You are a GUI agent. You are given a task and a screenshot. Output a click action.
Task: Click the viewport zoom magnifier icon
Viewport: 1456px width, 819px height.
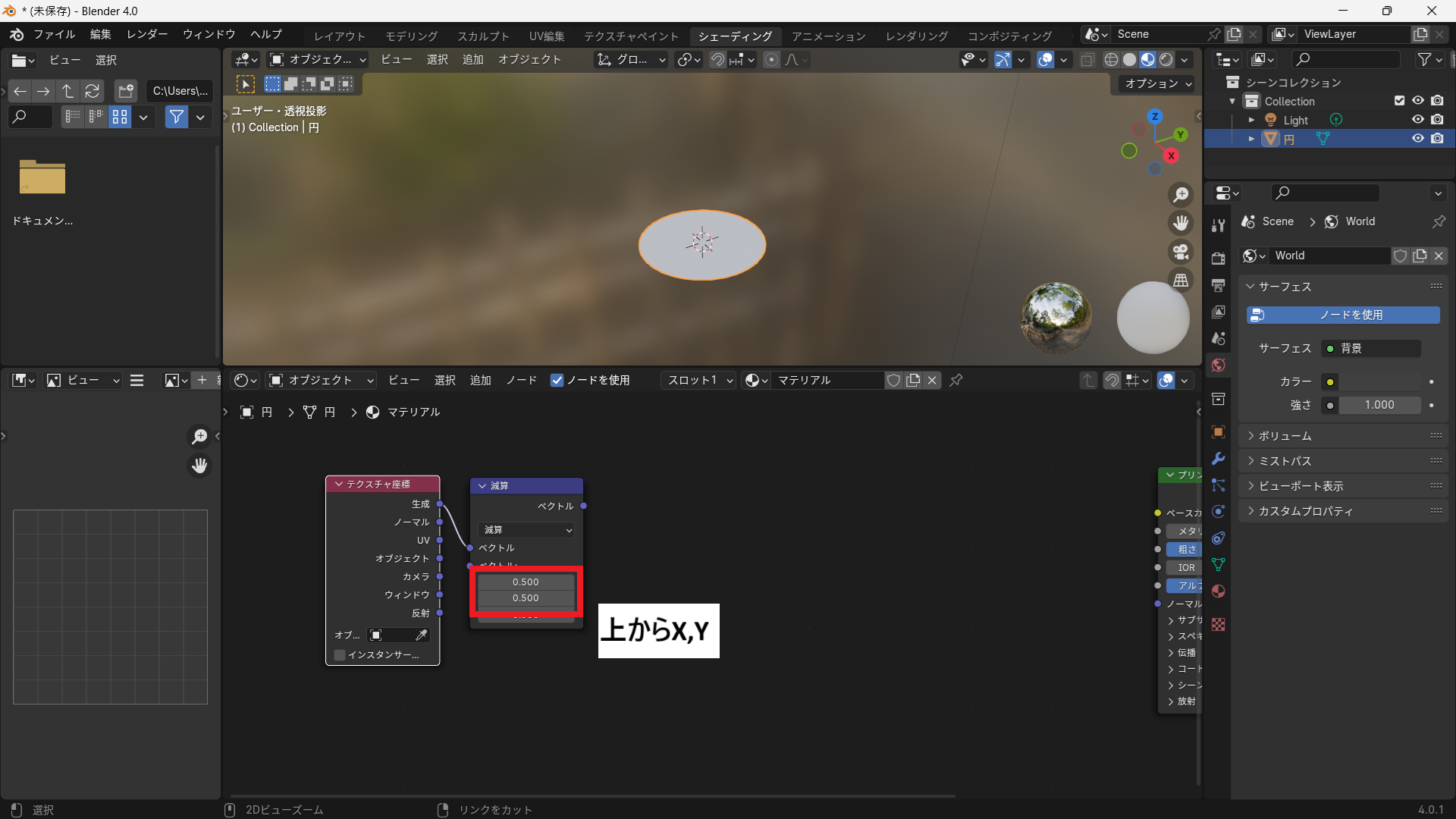pos(1181,195)
